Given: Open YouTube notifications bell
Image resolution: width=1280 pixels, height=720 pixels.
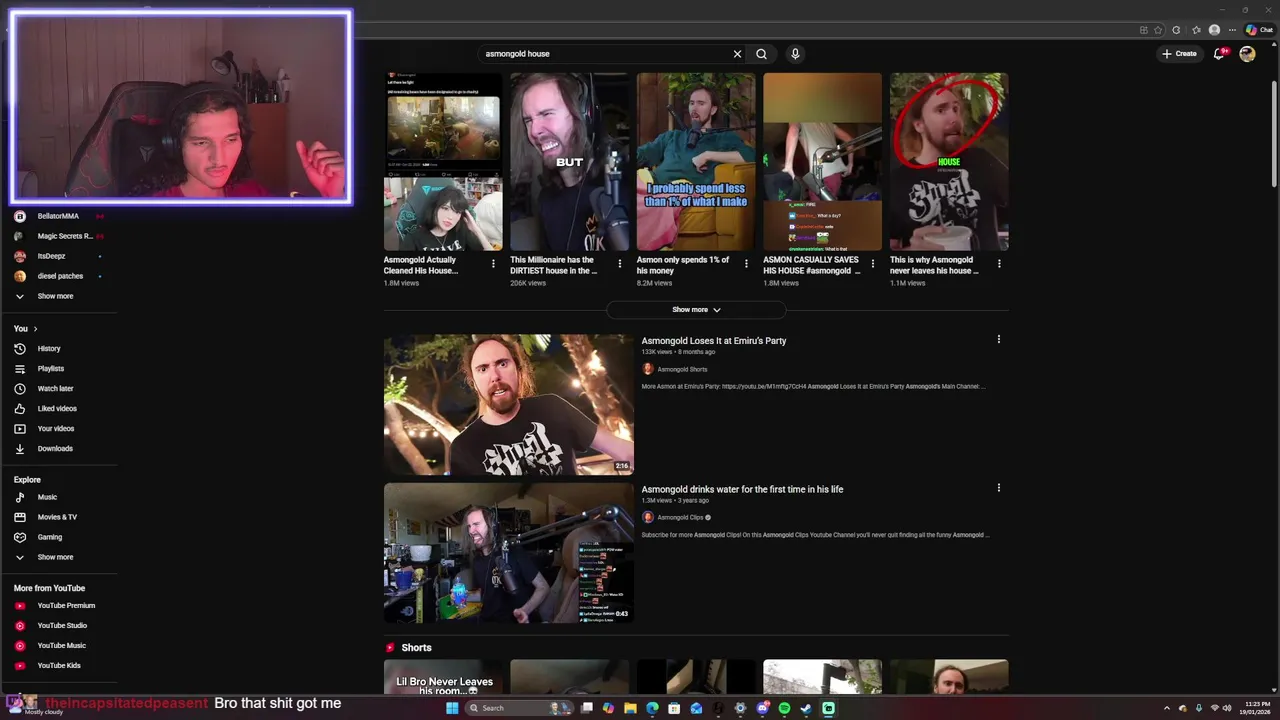Looking at the screenshot, I should pos(1219,54).
